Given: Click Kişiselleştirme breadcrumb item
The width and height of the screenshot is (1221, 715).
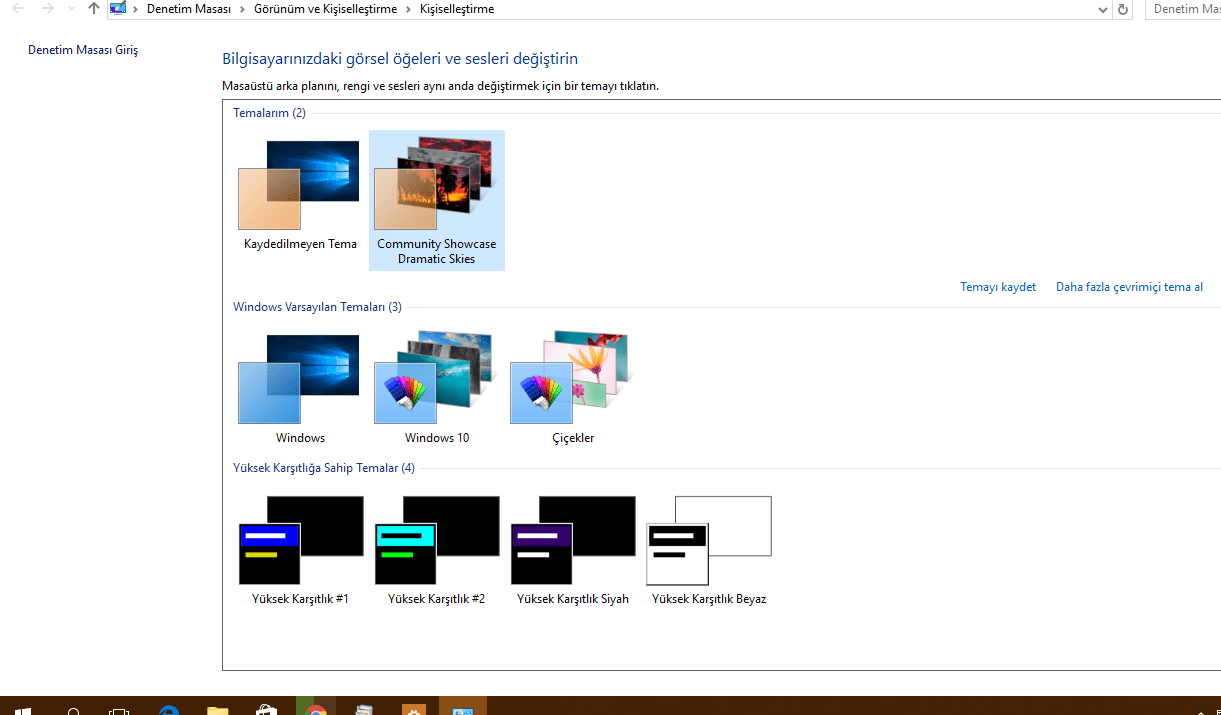Looking at the screenshot, I should click(457, 9).
